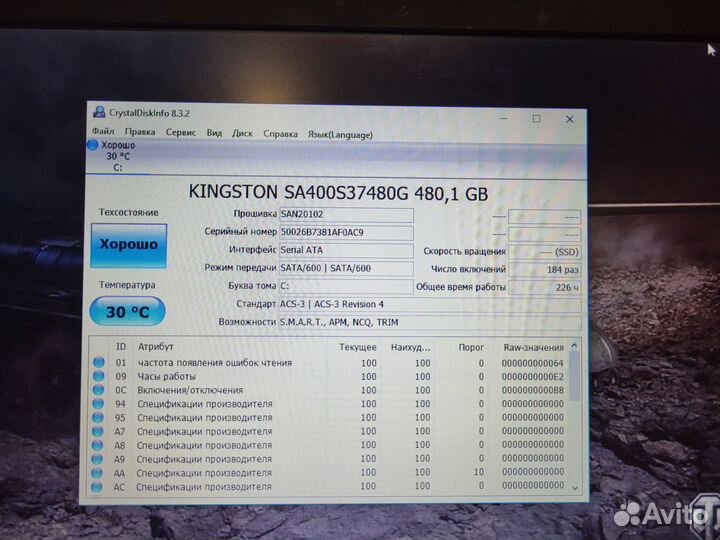Click raw value 0000000000E2
This screenshot has height=540, width=720.
click(x=532, y=377)
